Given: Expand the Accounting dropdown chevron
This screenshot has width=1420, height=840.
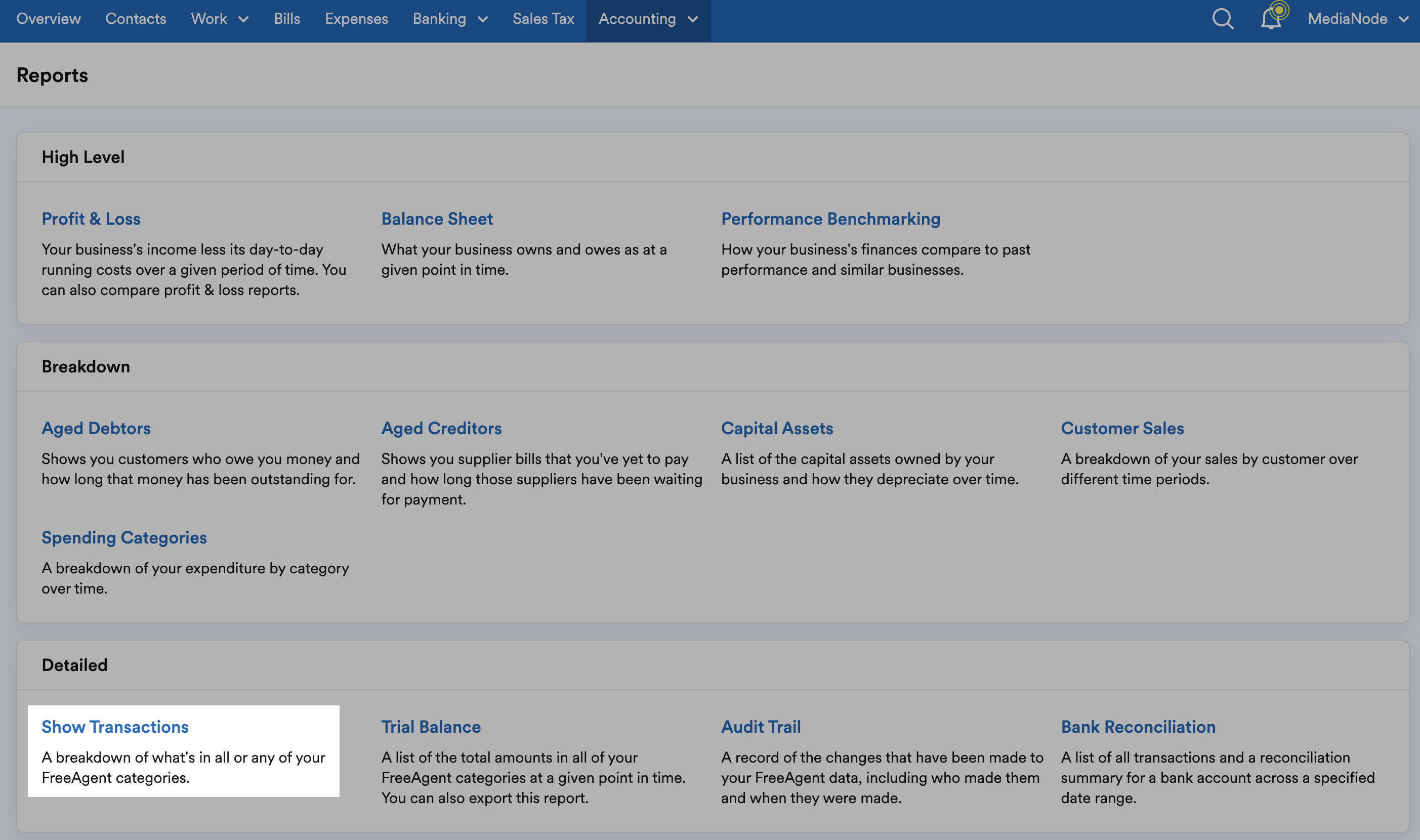Looking at the screenshot, I should [x=693, y=20].
